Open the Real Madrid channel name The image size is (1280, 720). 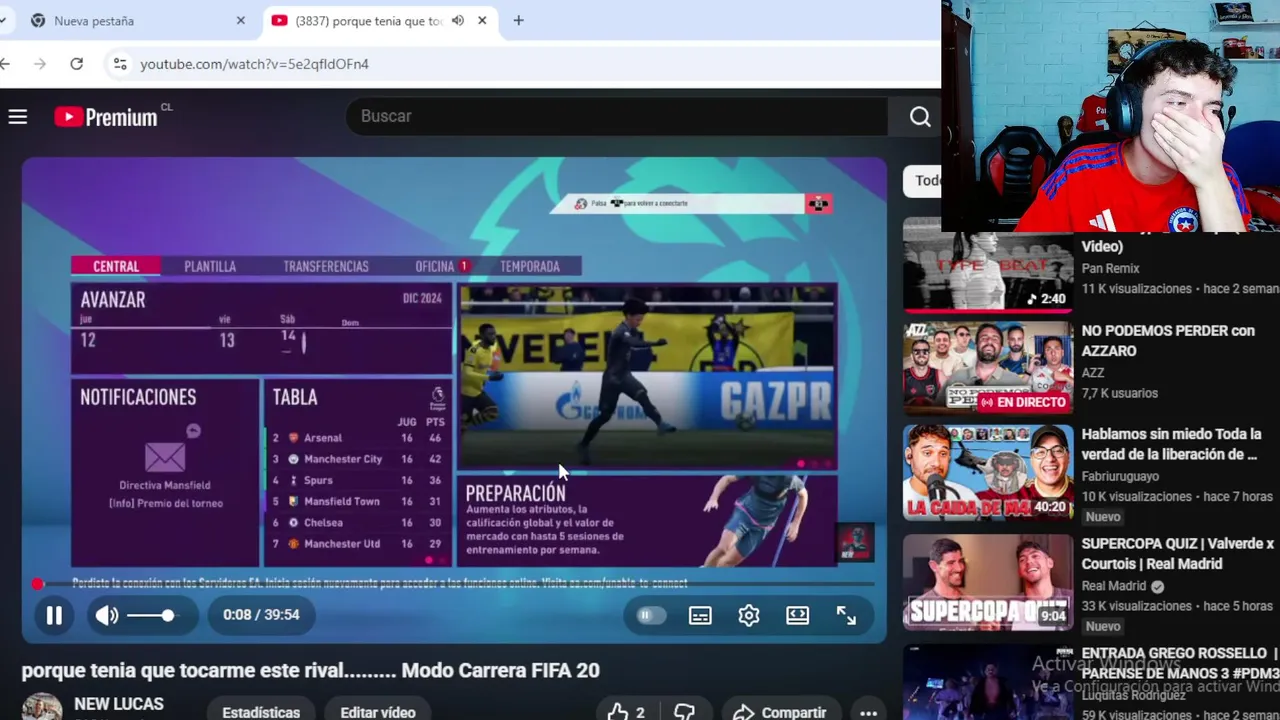[x=1113, y=586]
